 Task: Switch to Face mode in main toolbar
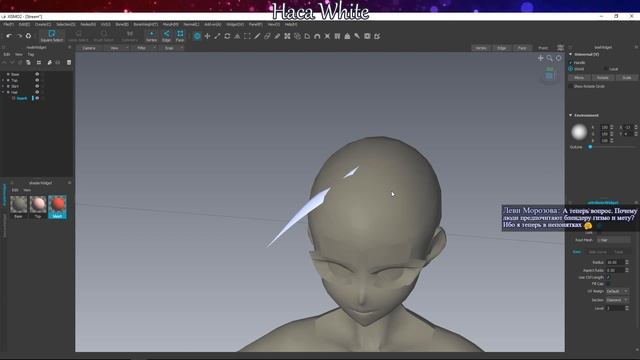click(x=180, y=36)
